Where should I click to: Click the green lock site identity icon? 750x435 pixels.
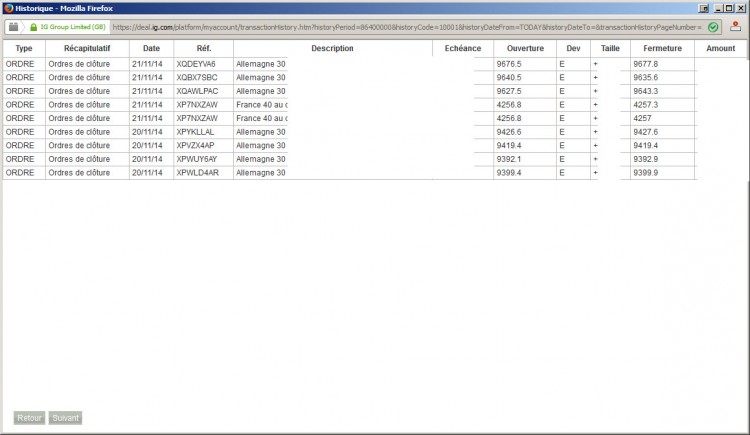pos(33,27)
